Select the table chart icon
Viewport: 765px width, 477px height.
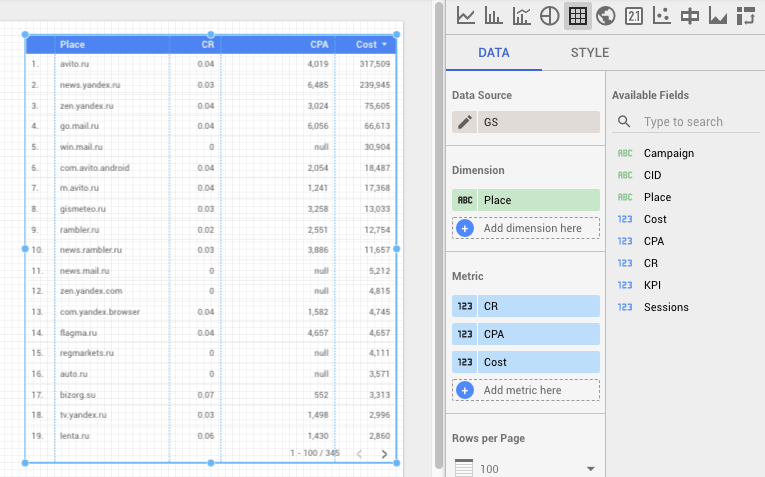click(x=577, y=15)
